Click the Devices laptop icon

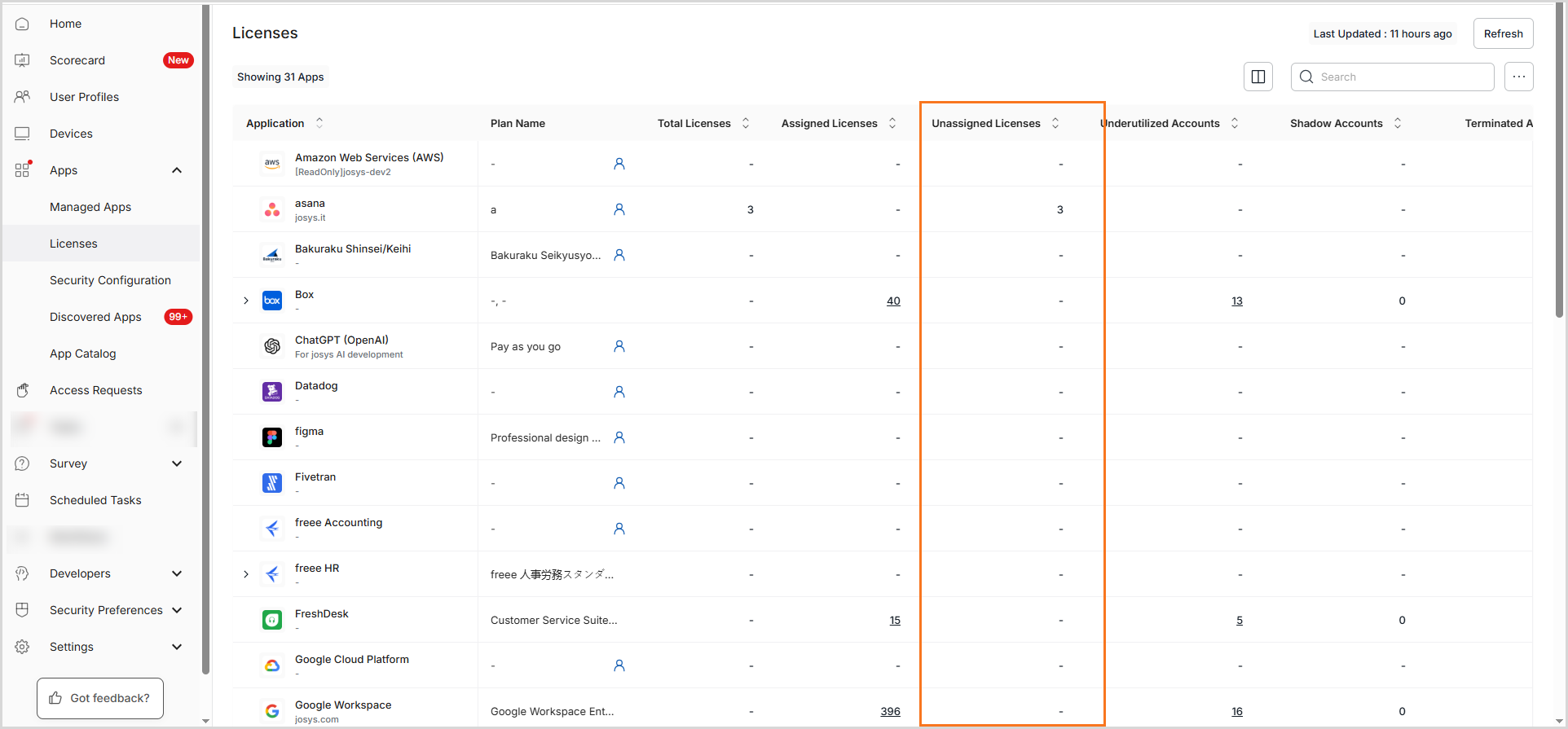[22, 134]
